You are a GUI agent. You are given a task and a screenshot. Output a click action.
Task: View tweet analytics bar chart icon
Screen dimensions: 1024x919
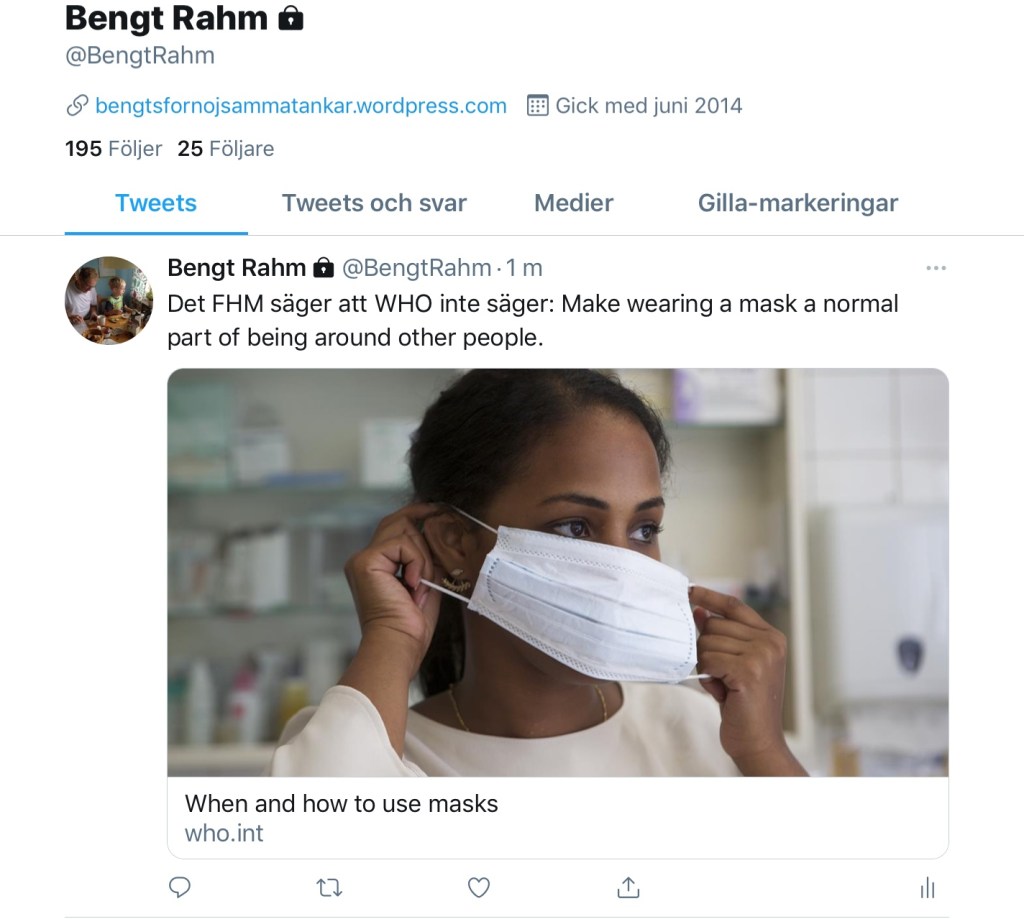click(x=927, y=887)
